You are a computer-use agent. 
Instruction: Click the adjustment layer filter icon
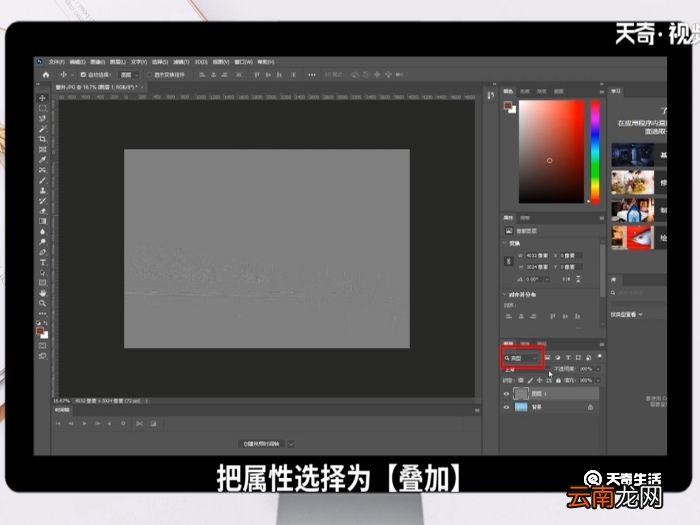click(558, 358)
